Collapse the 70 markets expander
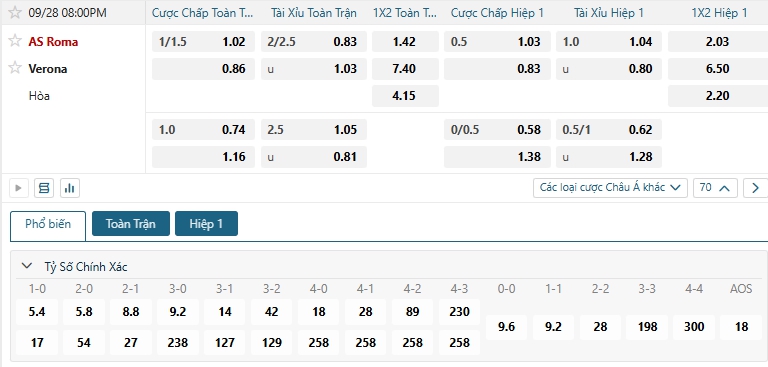The width and height of the screenshot is (768, 367). (x=715, y=188)
